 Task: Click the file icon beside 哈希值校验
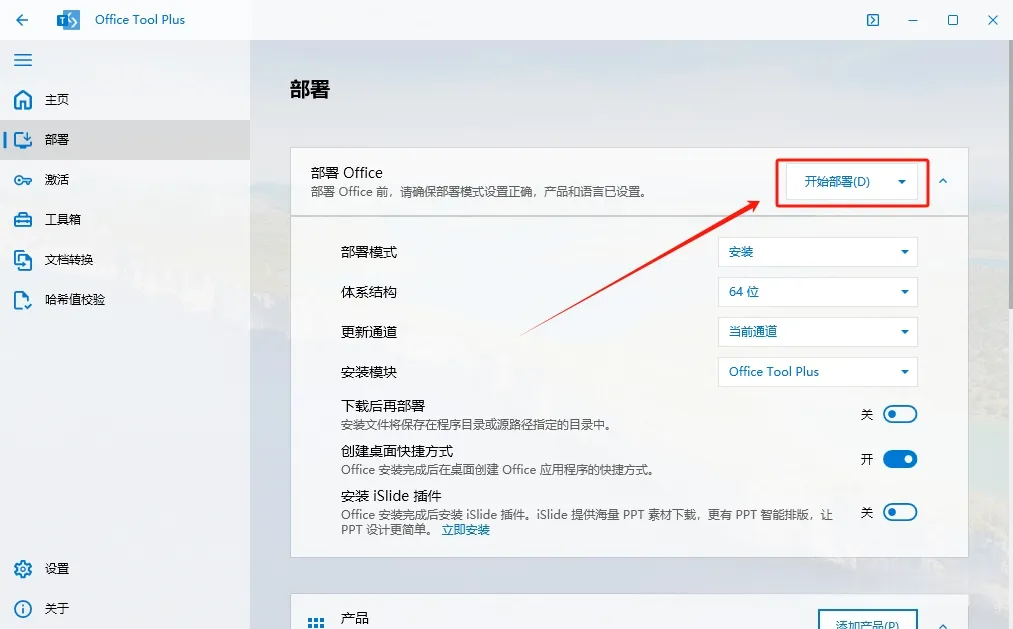[x=23, y=300]
